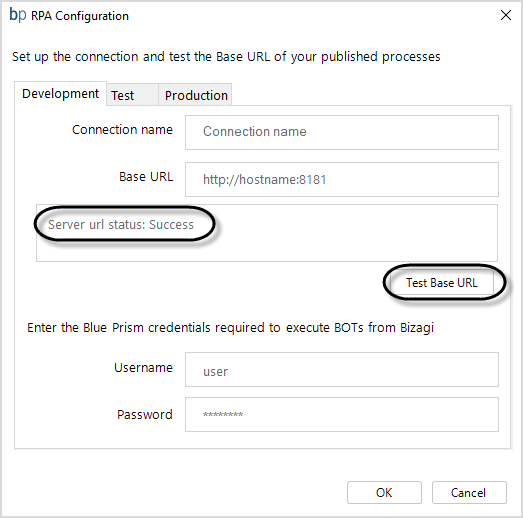Click the 'Set up the connection' instruction text
The width and height of the screenshot is (523, 518).
(226, 57)
